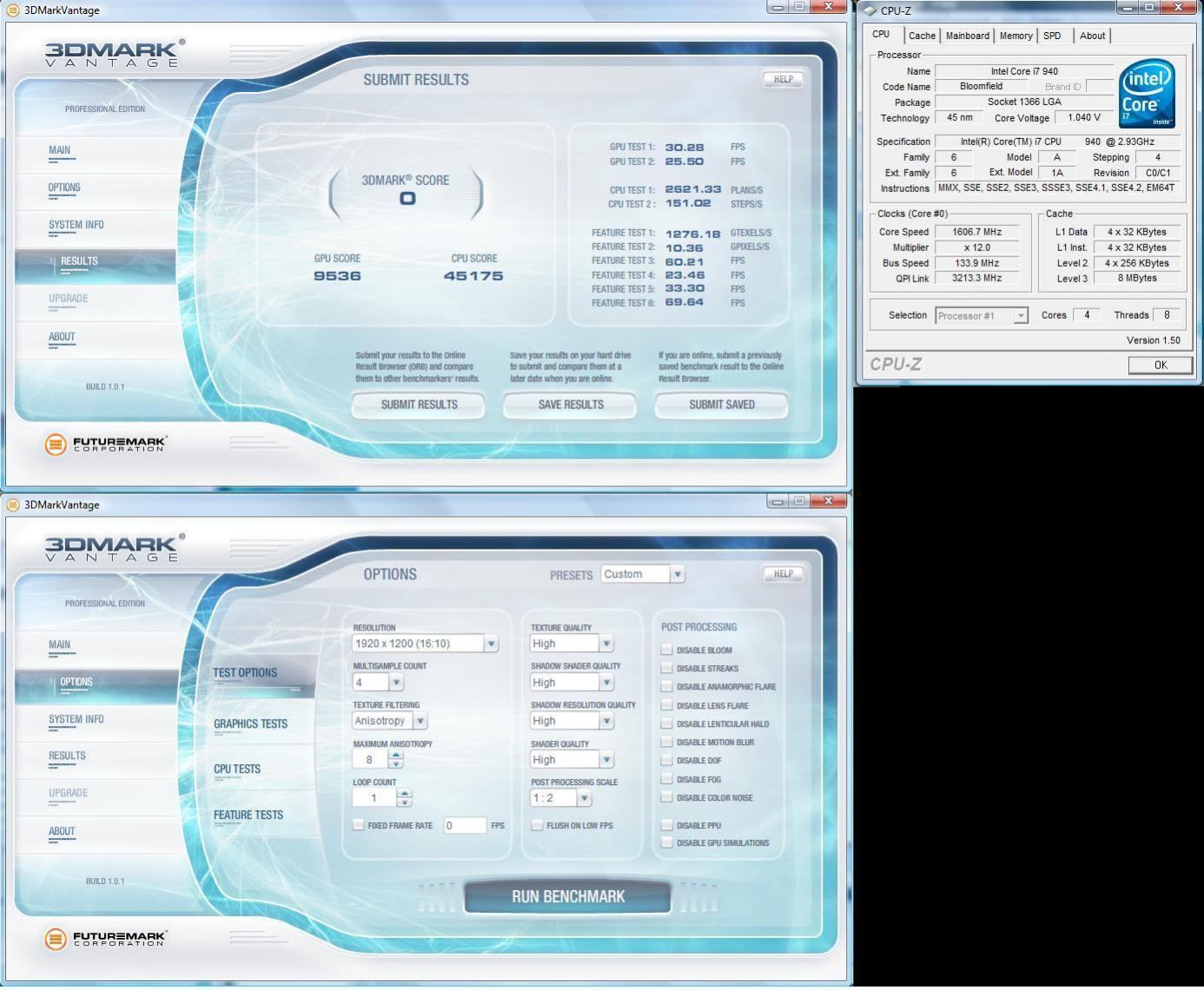Click the title bar icon of the lower 3DMarkVantage window
The height and width of the screenshot is (990, 1204).
tap(13, 505)
